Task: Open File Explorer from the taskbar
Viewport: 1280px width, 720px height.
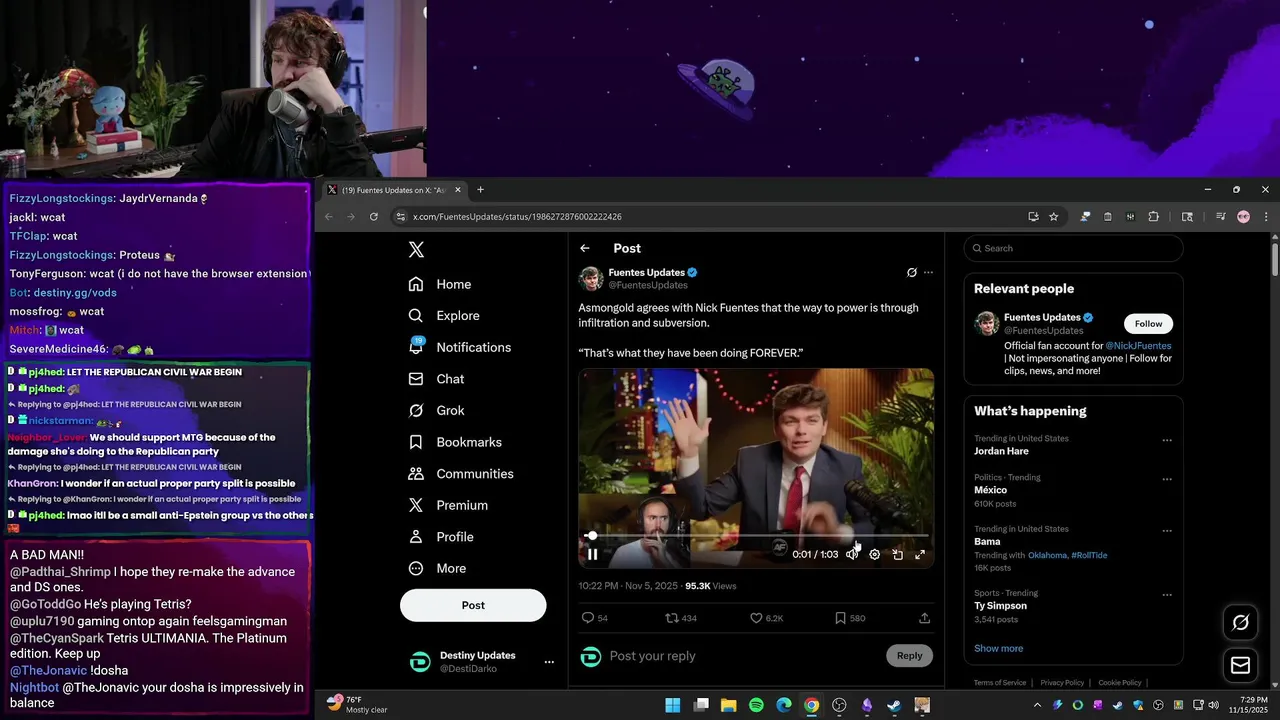Action: click(728, 705)
